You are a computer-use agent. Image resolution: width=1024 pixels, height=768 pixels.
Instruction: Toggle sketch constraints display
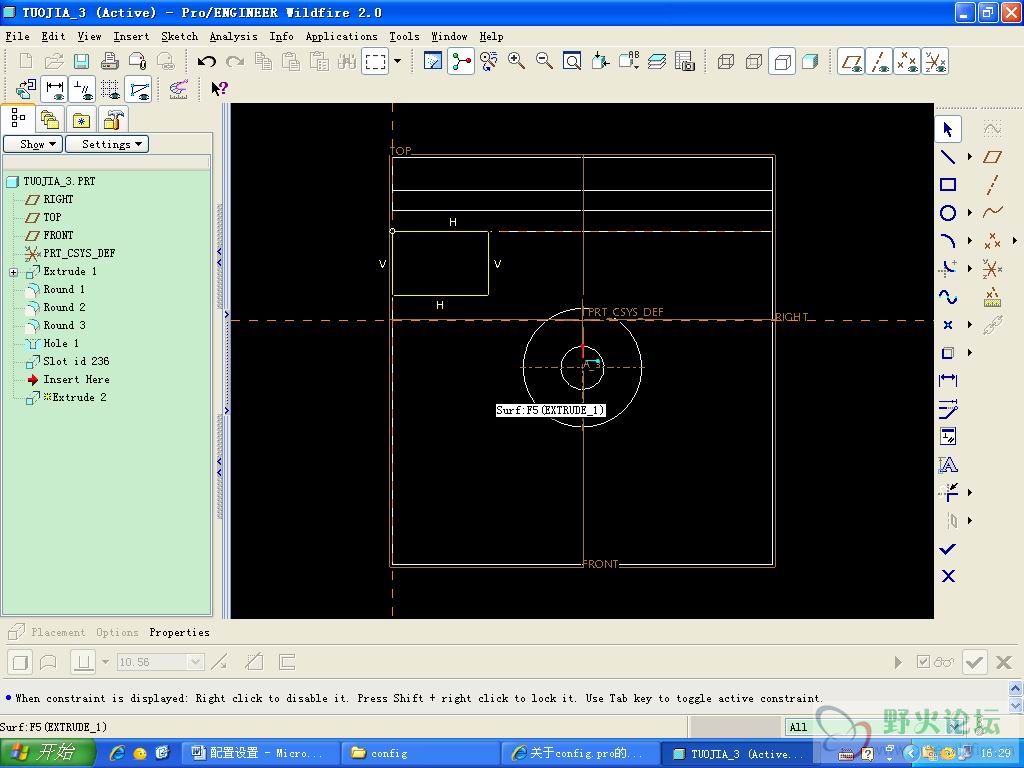[x=82, y=88]
